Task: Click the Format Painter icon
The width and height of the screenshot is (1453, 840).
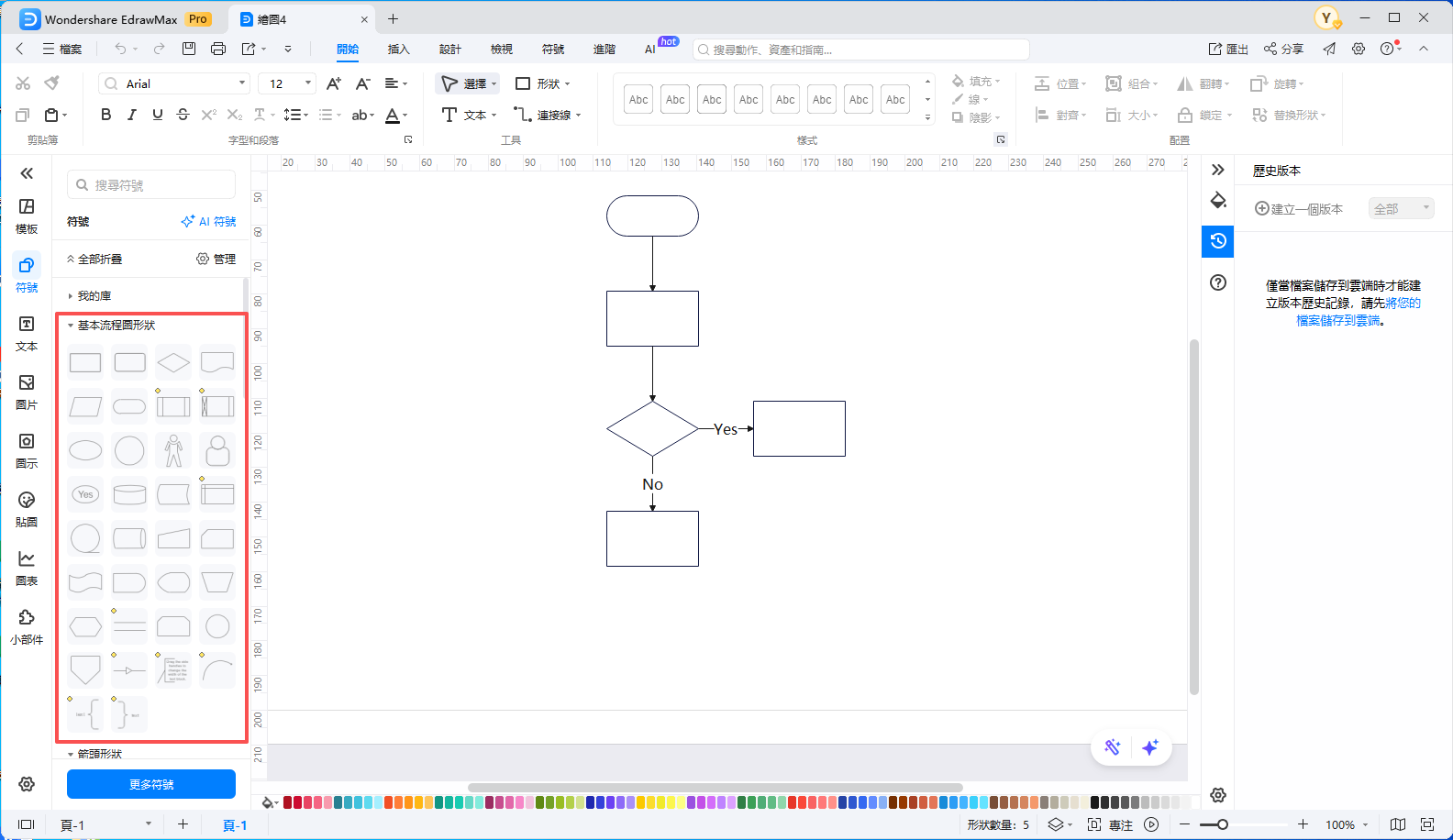Action: [x=52, y=83]
